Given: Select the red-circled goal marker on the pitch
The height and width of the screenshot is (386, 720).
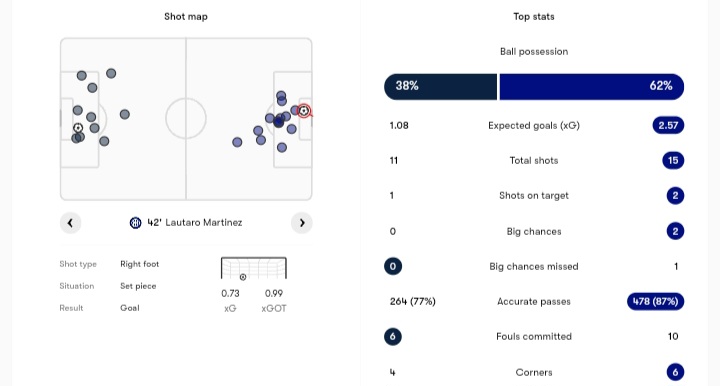Looking at the screenshot, I should pyautogui.click(x=304, y=111).
